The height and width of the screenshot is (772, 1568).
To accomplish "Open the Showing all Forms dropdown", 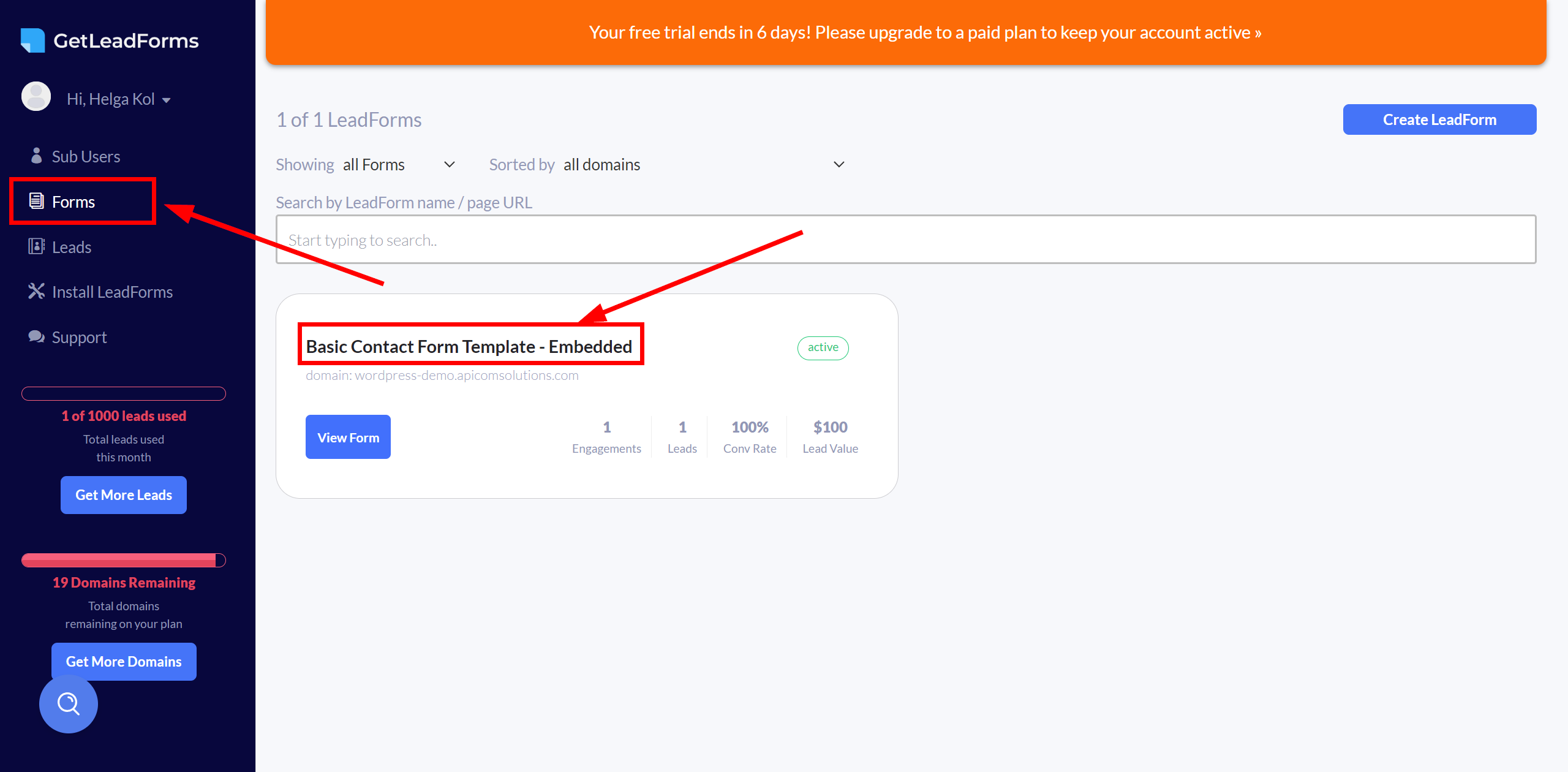I will pyautogui.click(x=399, y=165).
